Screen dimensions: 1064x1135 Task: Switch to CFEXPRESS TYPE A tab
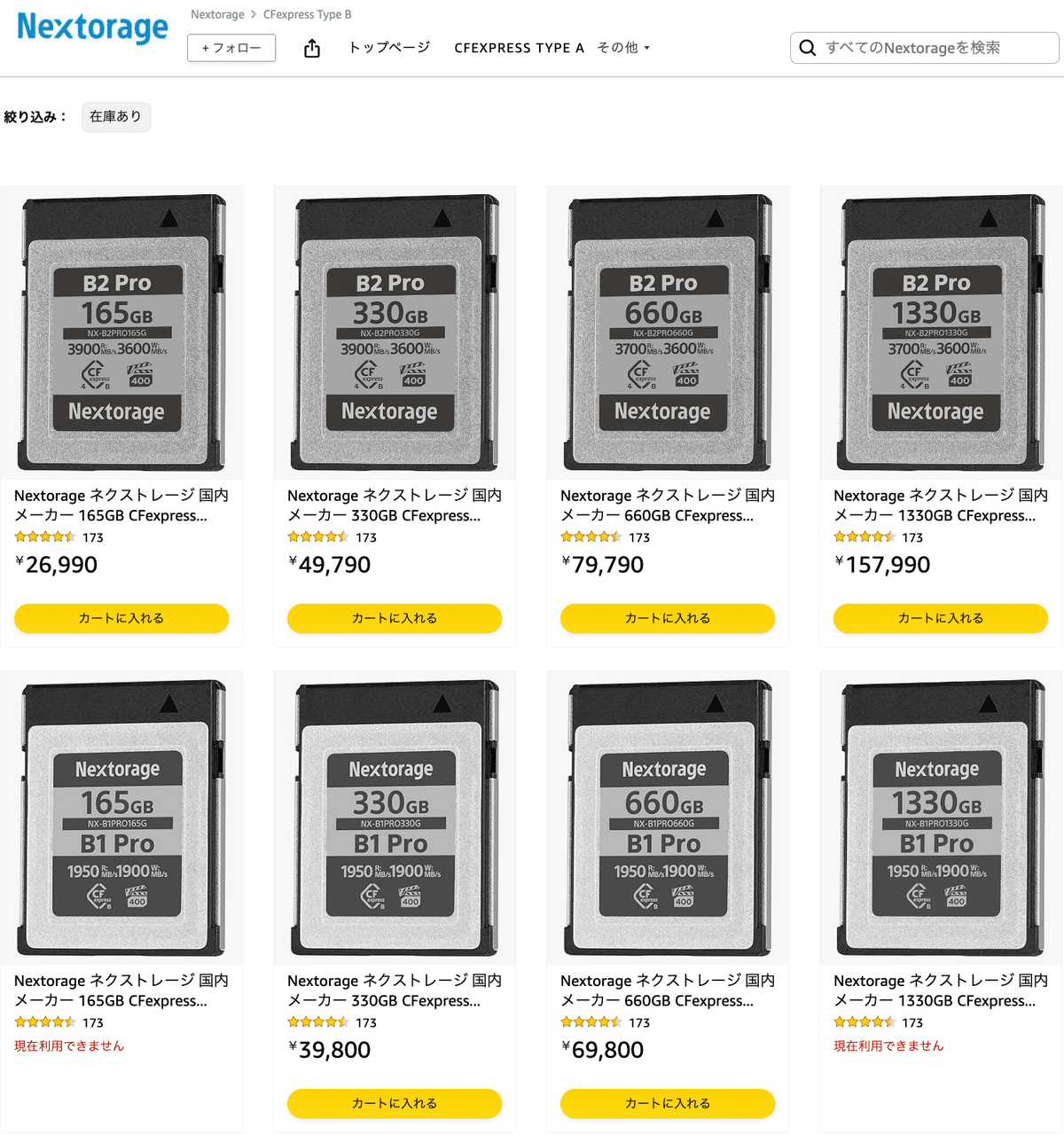coord(519,48)
